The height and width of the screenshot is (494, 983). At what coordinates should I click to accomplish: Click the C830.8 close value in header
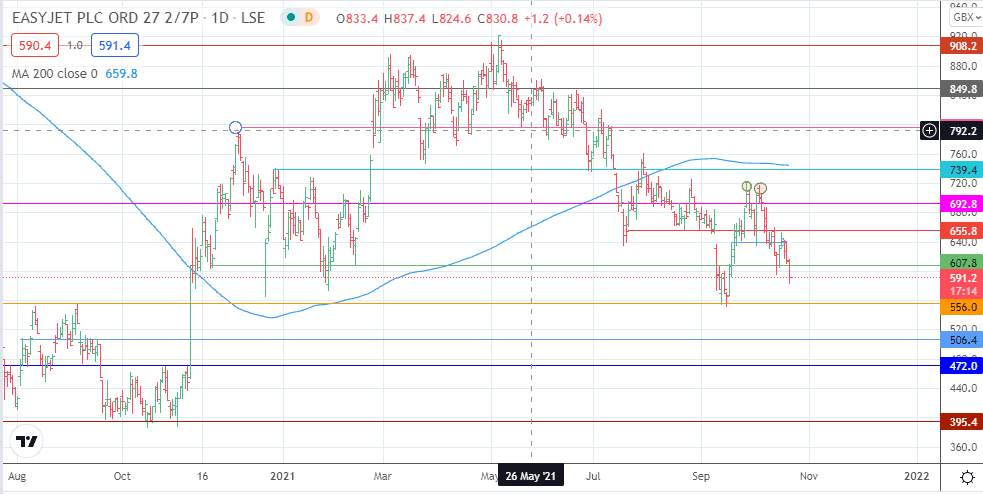tap(500, 19)
